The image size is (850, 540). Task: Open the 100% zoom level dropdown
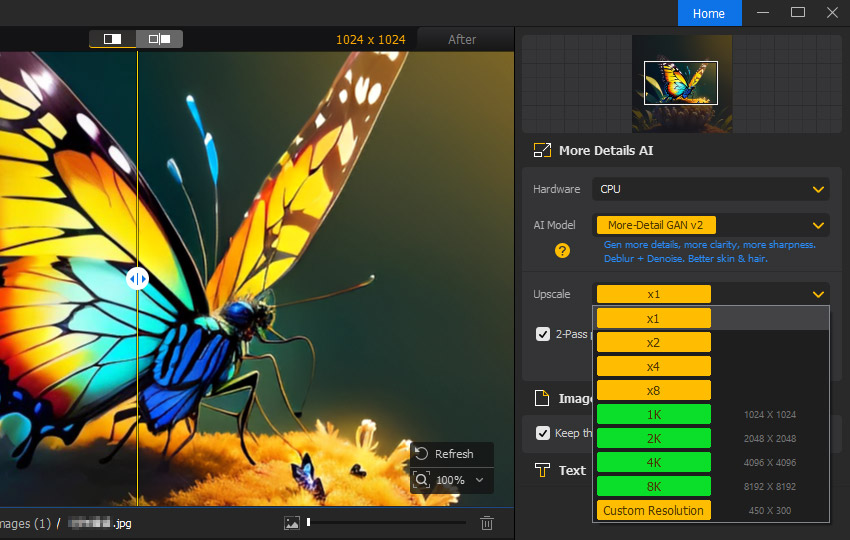479,480
